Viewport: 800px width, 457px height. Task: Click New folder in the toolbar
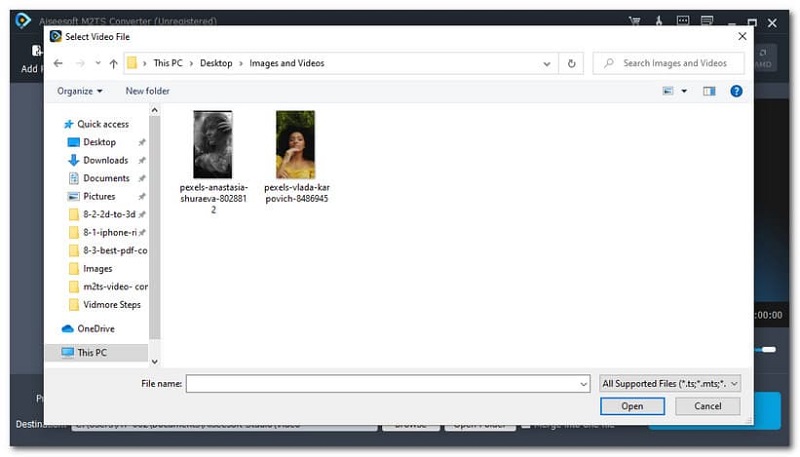tap(147, 91)
